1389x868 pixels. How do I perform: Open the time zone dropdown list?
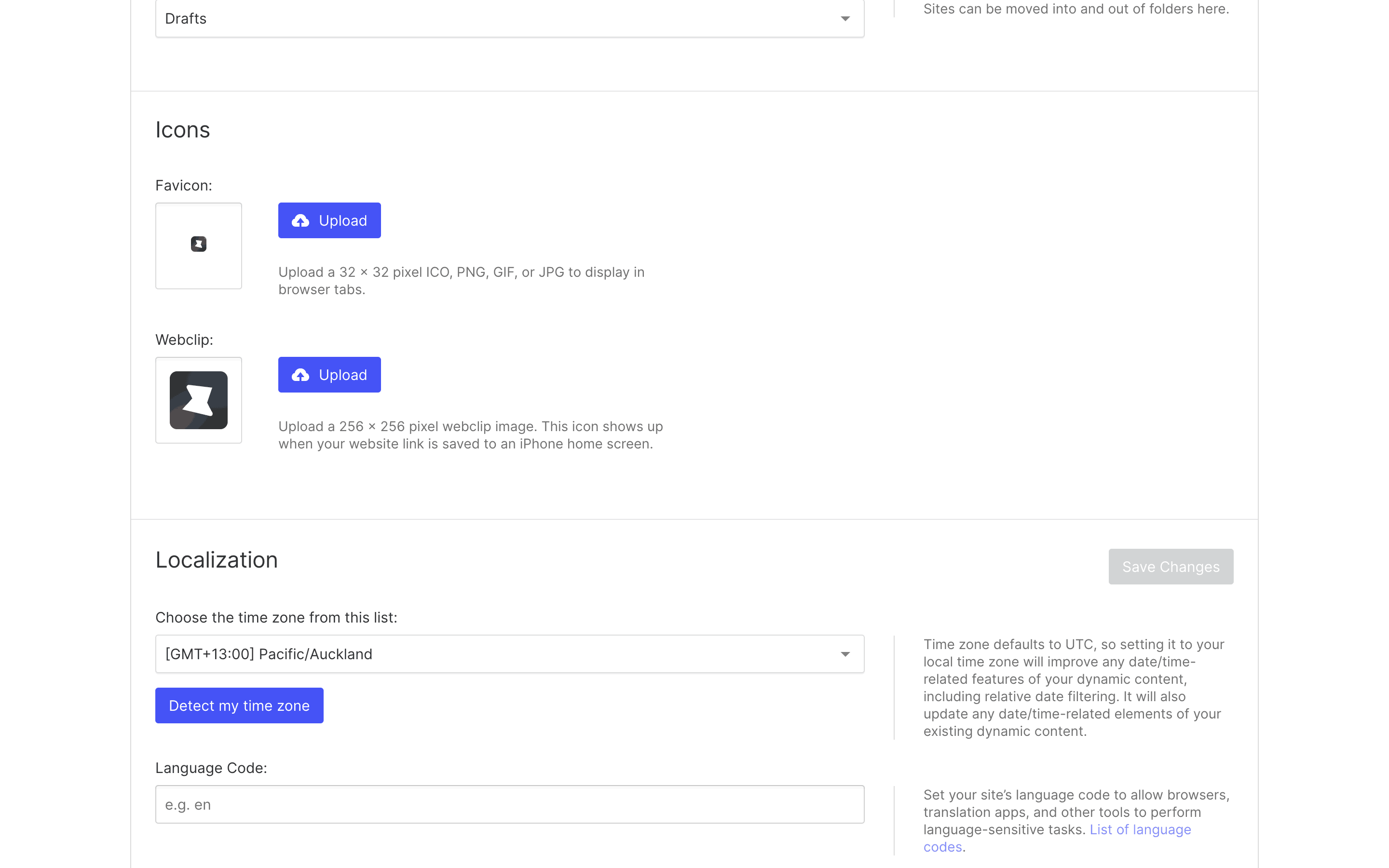[510, 654]
